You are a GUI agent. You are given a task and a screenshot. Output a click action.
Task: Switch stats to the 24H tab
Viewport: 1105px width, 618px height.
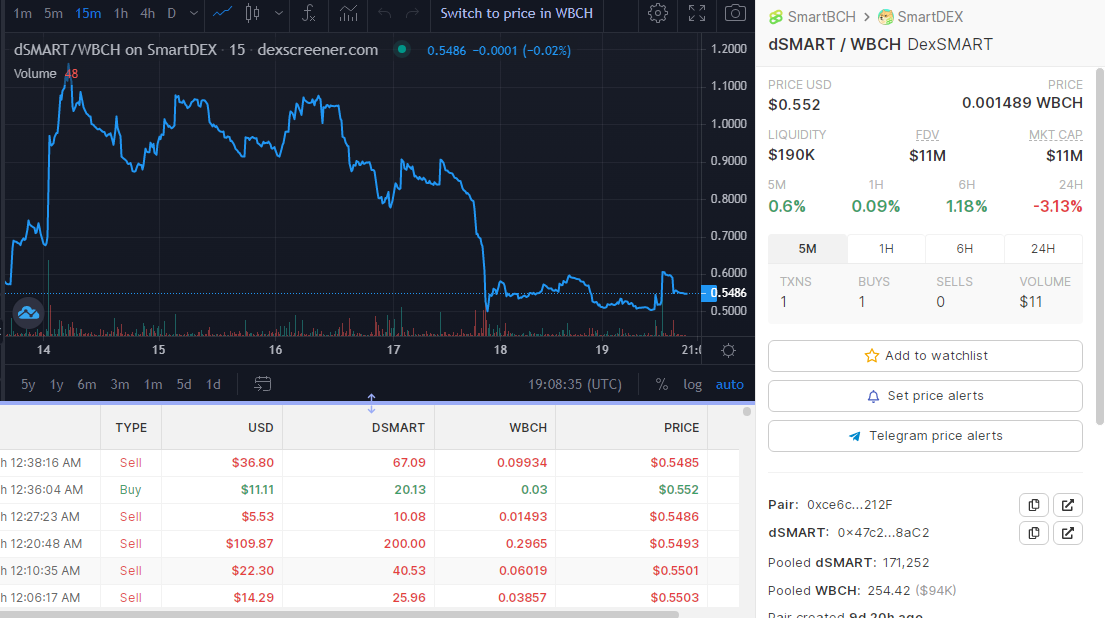1043,249
